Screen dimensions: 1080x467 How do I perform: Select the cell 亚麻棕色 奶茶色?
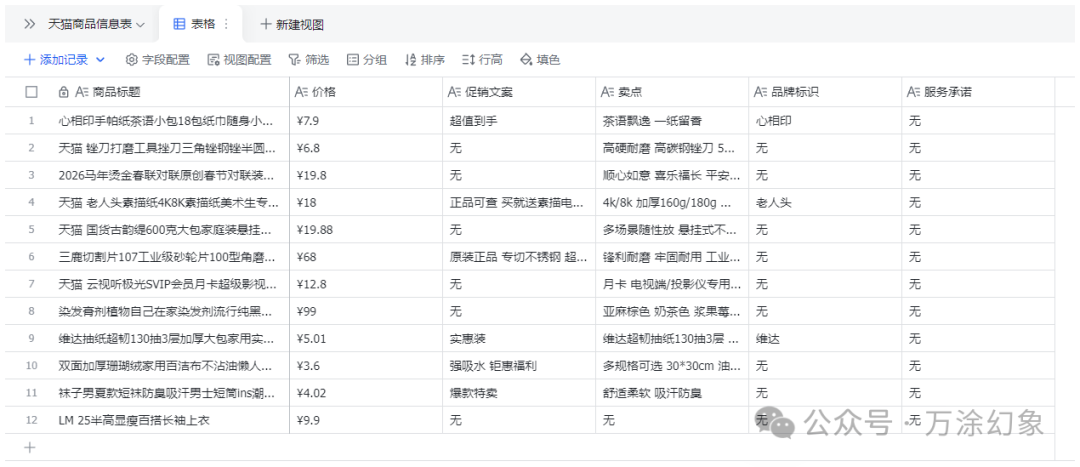point(672,311)
